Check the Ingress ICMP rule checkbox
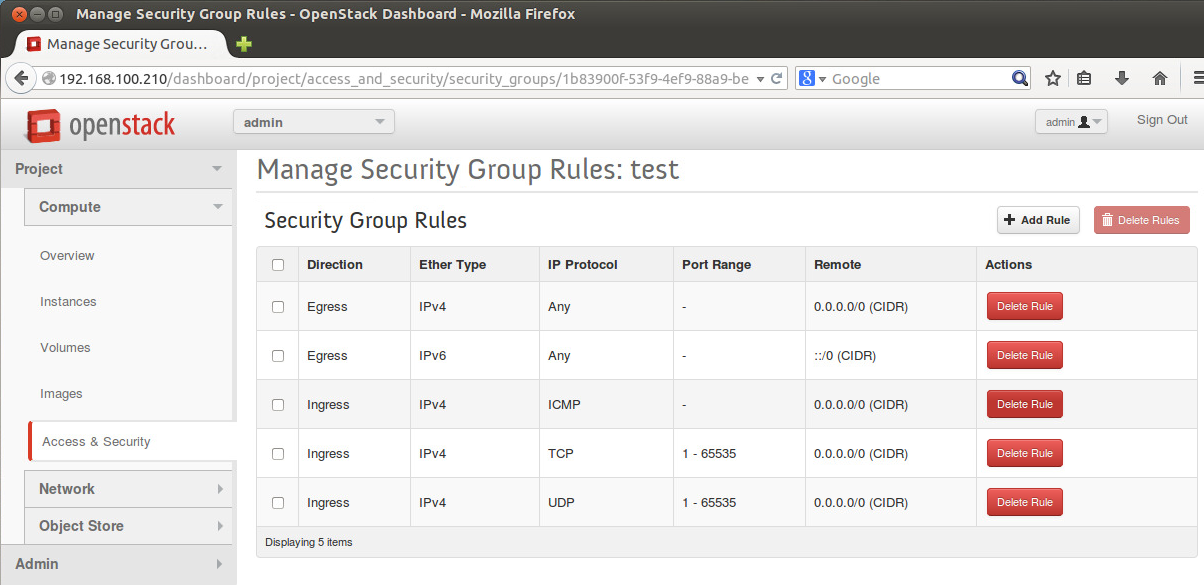Image resolution: width=1204 pixels, height=585 pixels. (x=277, y=404)
